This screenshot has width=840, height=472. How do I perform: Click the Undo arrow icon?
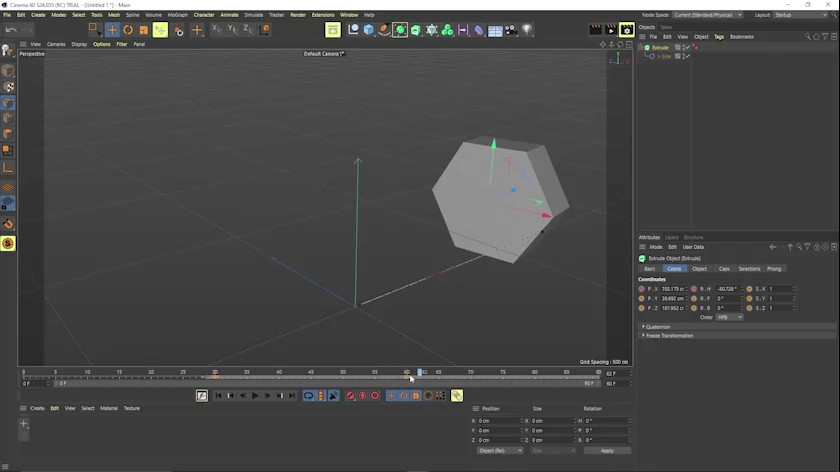click(x=10, y=30)
